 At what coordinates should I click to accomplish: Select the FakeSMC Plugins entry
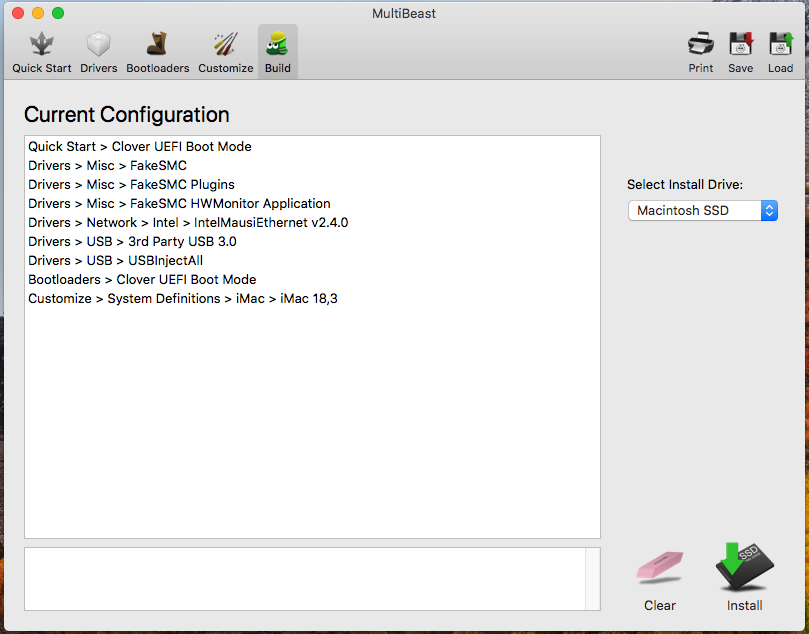point(131,184)
